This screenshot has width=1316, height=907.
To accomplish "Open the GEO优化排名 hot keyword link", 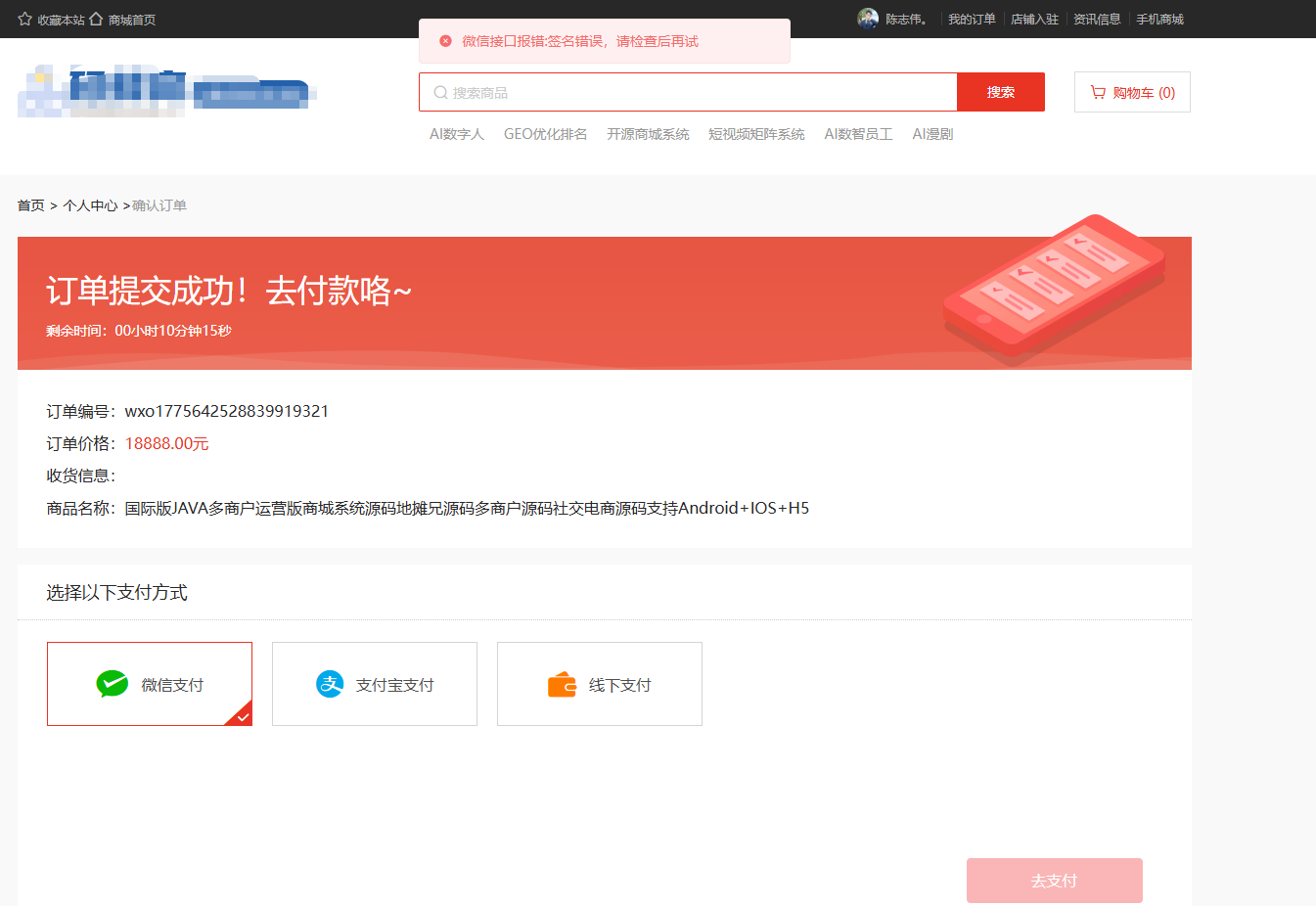I will pos(546,134).
